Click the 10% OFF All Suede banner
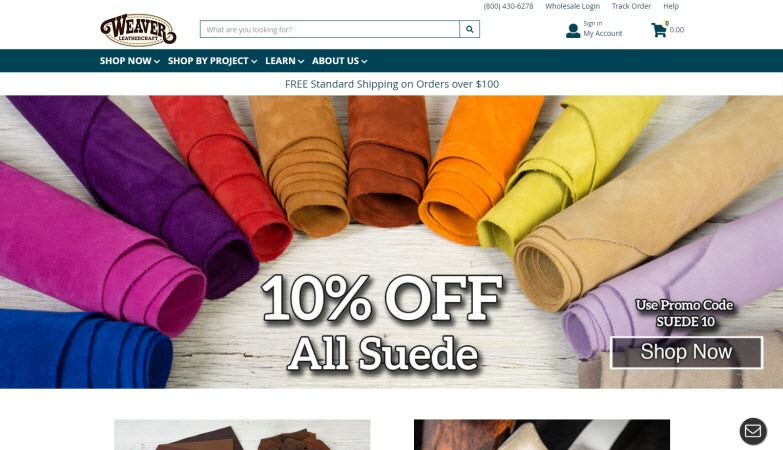This screenshot has width=783, height=450. 392,242
